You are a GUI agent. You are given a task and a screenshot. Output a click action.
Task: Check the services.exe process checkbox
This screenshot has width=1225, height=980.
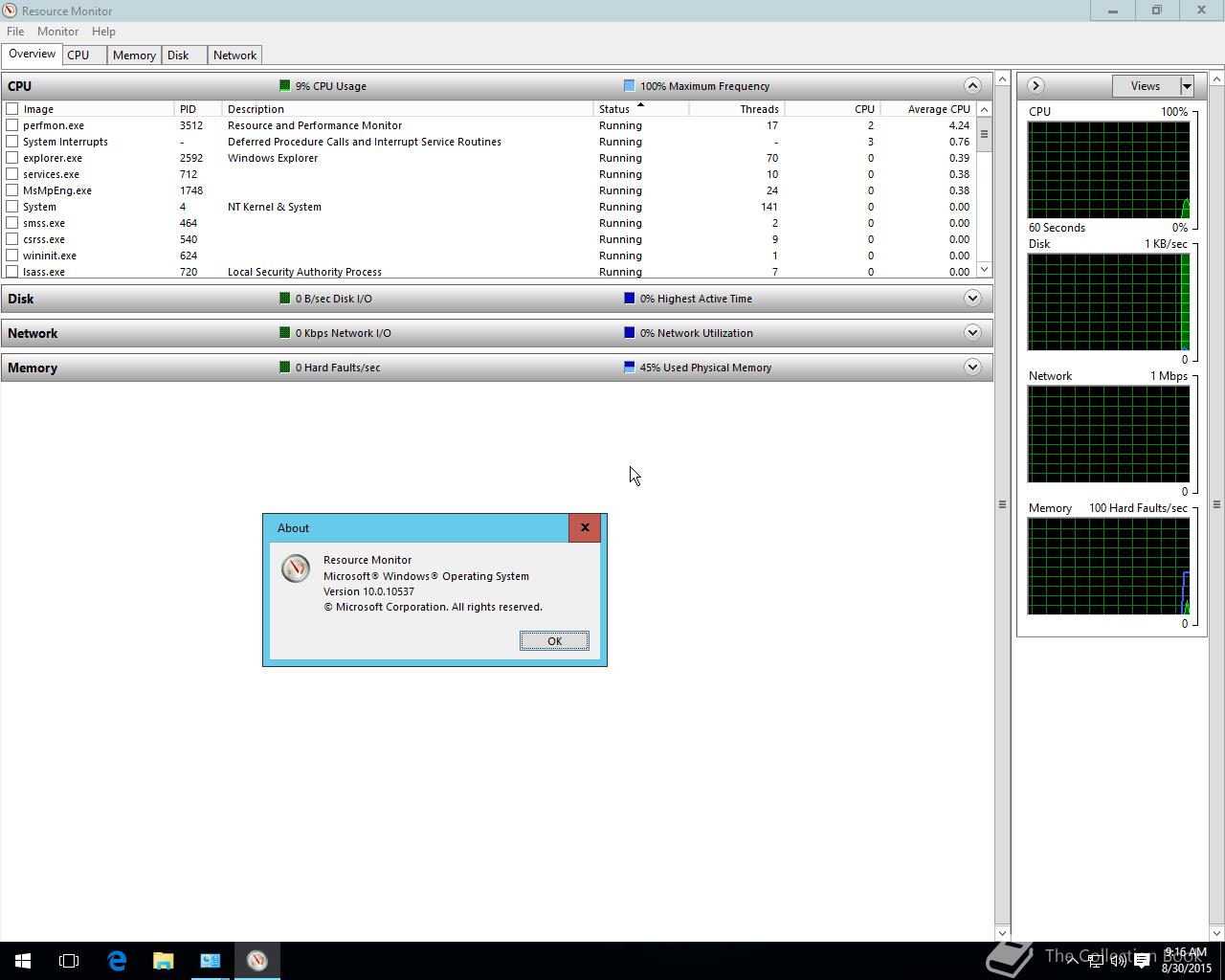coord(12,174)
